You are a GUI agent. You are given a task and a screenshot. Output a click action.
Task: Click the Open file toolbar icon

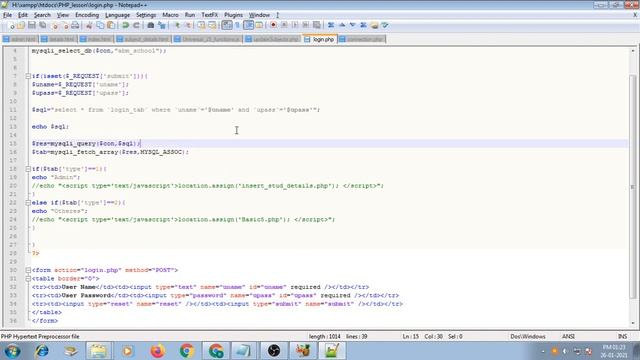[x=21, y=25]
